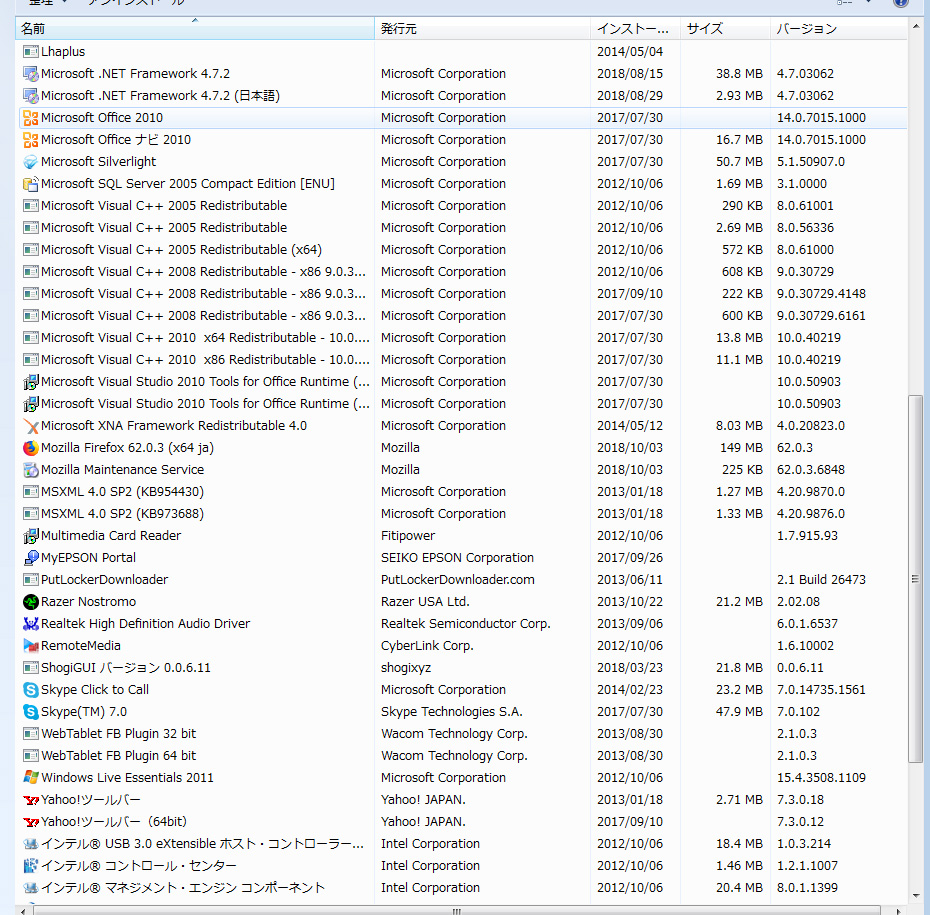Image resolution: width=930 pixels, height=915 pixels.
Task: Click the WebTablet FB Plugin 32 bit icon
Action: point(30,733)
